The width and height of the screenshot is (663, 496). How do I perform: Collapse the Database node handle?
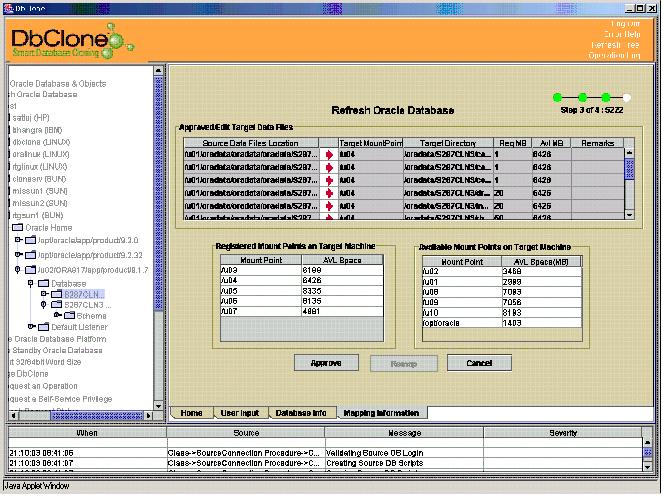coord(30,284)
